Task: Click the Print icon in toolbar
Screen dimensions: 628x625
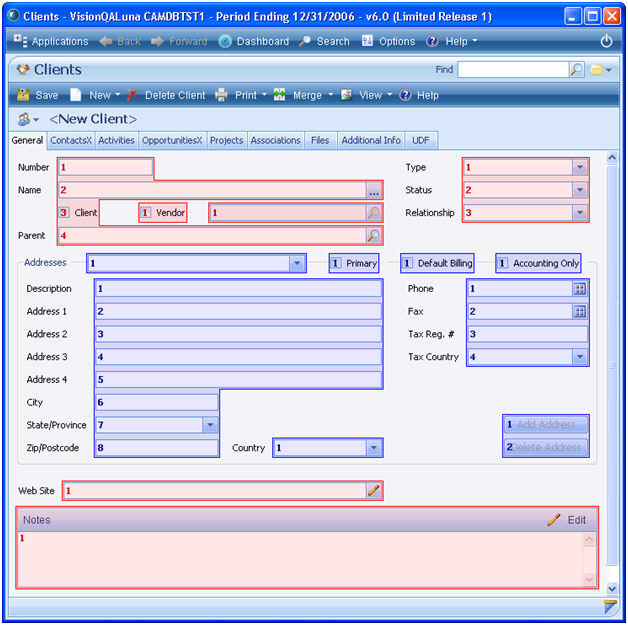Action: (222, 95)
